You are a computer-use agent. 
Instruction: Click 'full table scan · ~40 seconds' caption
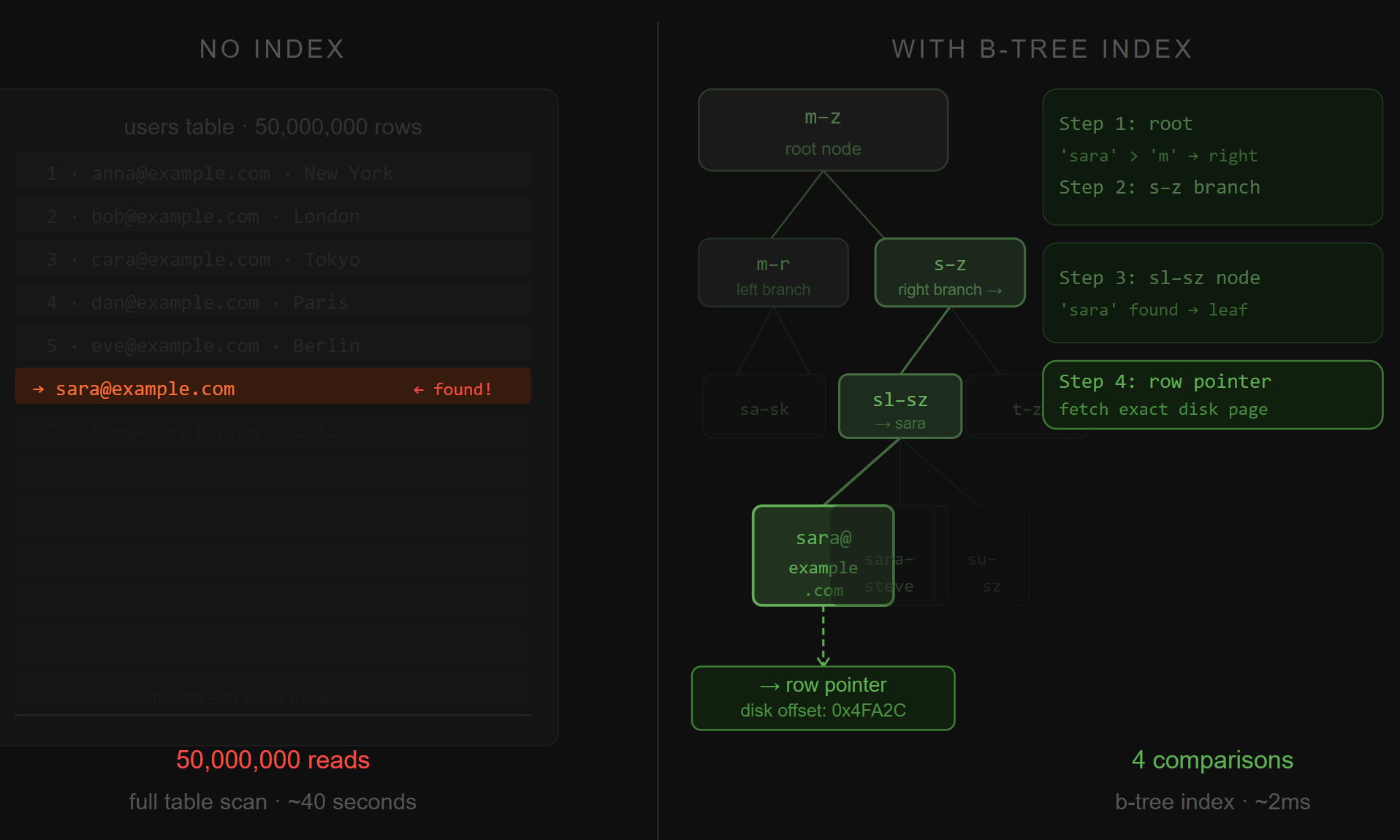(x=273, y=801)
